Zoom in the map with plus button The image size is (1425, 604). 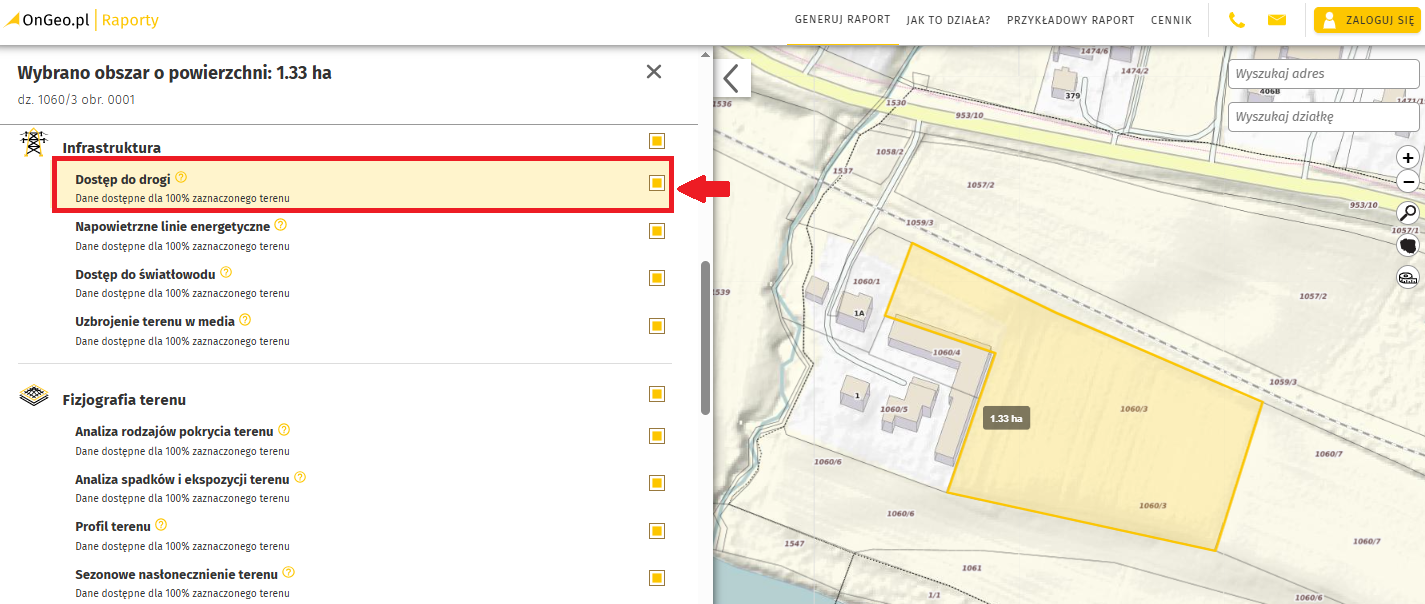1408,158
